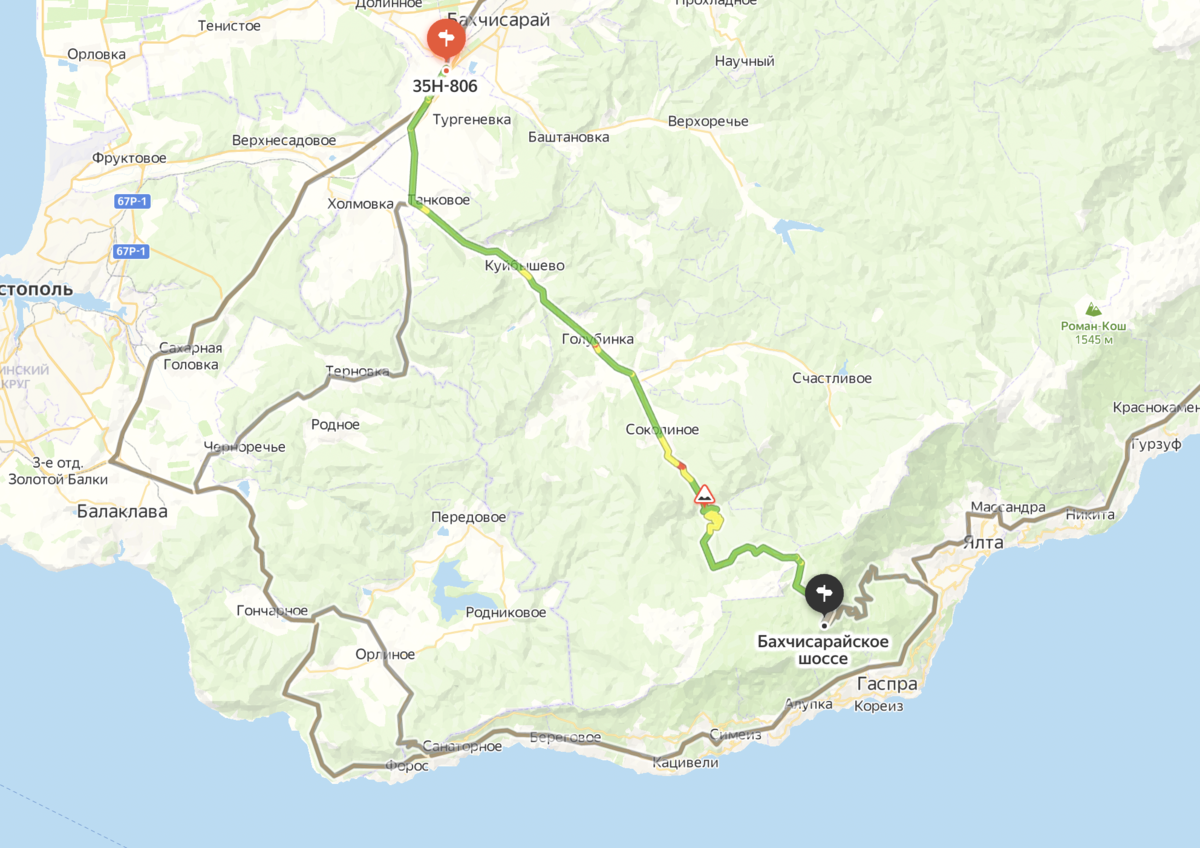
Task: Click the Роман-Кош mountain peak icon
Action: pos(1091,309)
